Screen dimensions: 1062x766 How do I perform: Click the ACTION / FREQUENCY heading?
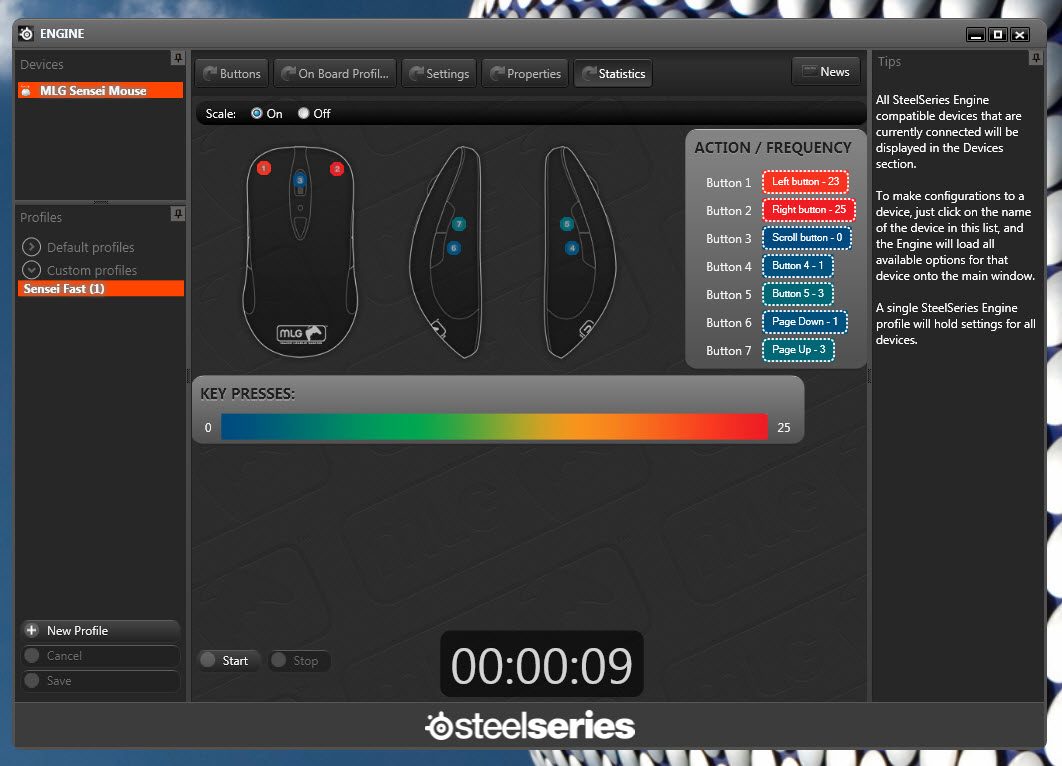[x=773, y=148]
